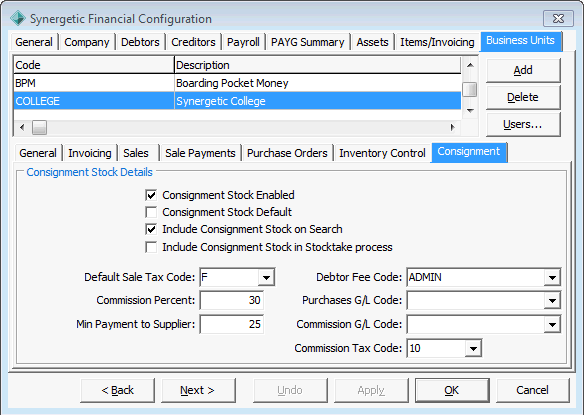Go to the Sale Payments sub-tab

200,153
